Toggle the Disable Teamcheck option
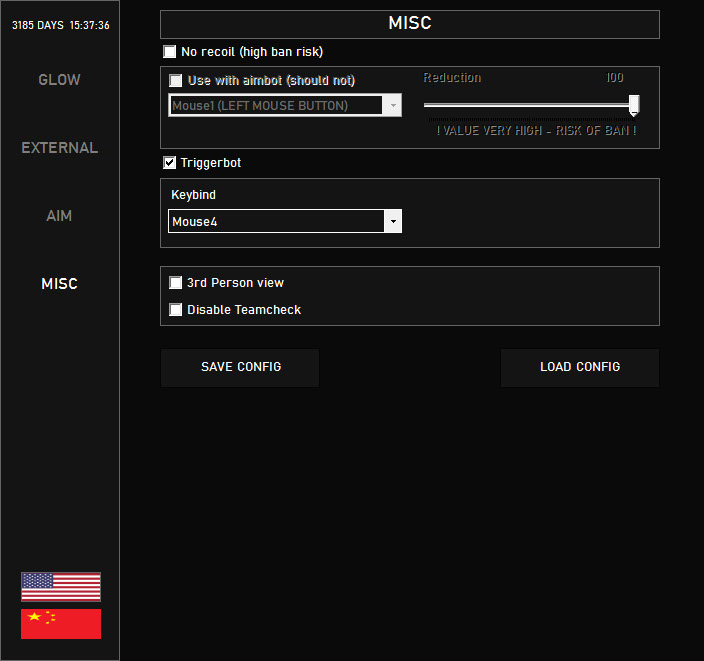704x661 pixels. click(176, 310)
